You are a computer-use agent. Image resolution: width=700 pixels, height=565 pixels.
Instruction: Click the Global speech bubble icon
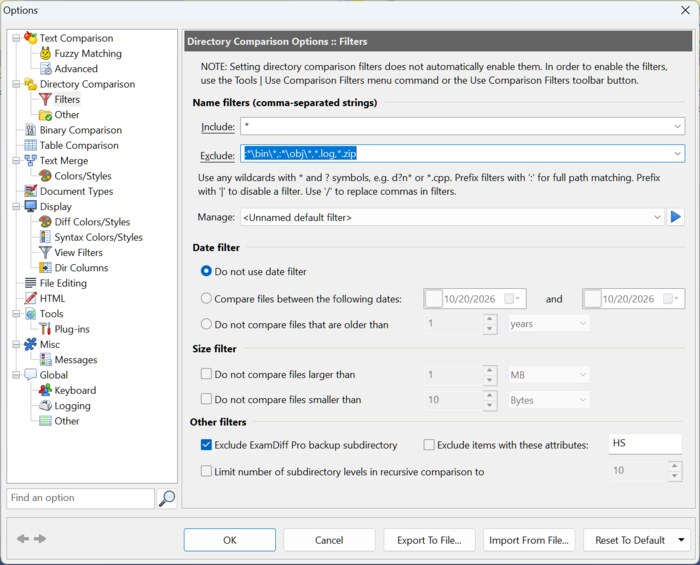tap(30, 375)
